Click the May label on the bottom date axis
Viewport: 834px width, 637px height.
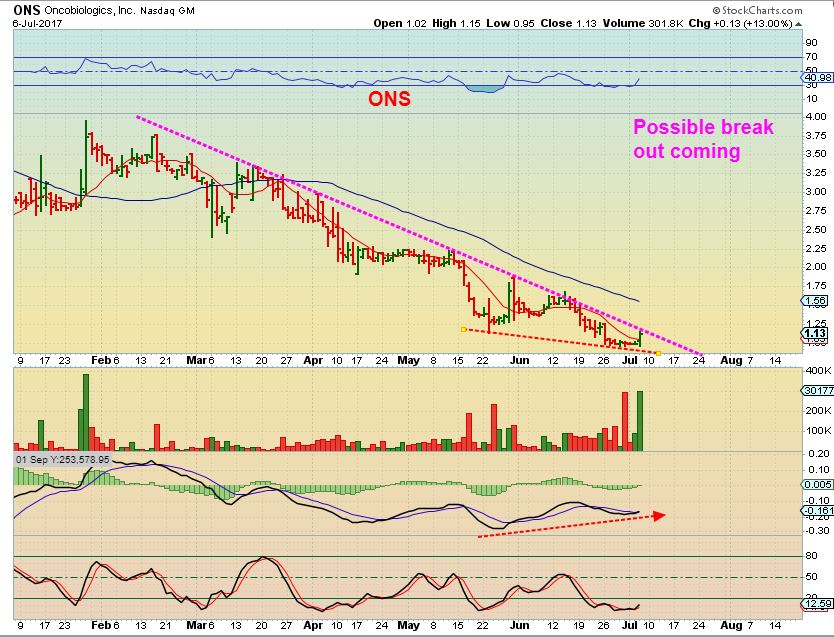[408, 625]
